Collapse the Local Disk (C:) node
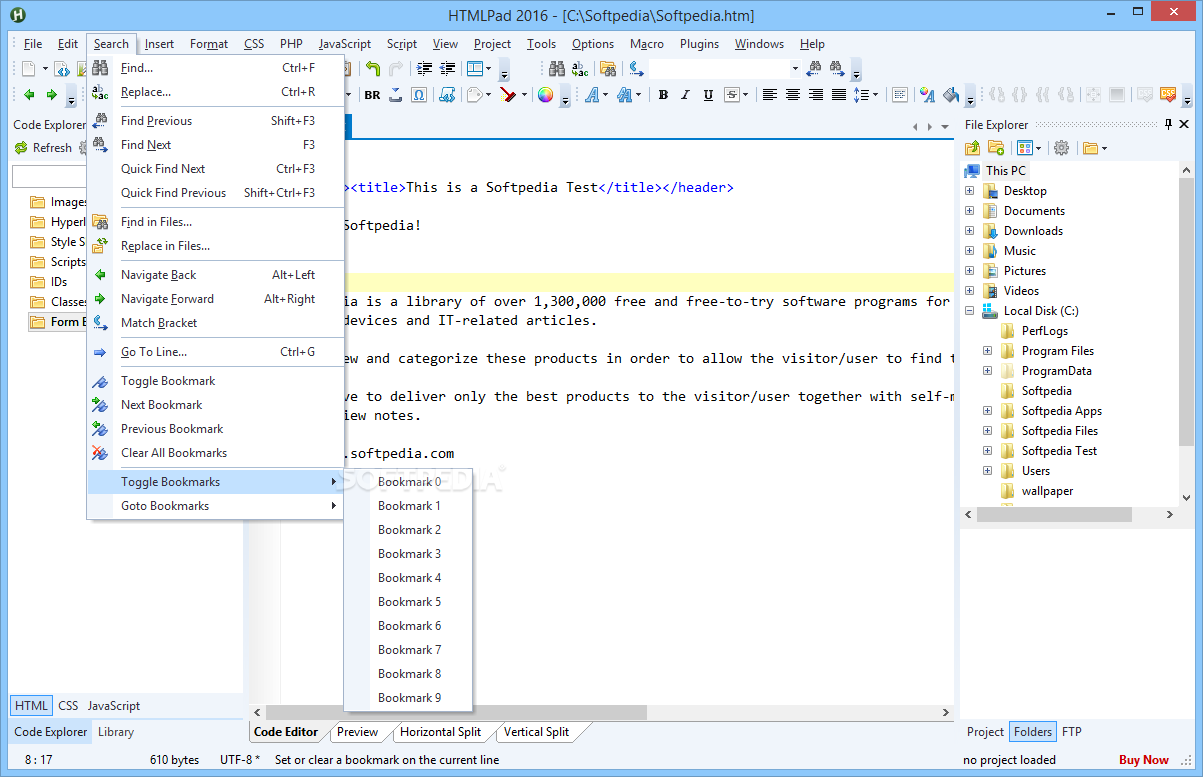The image size is (1203, 777). (969, 311)
